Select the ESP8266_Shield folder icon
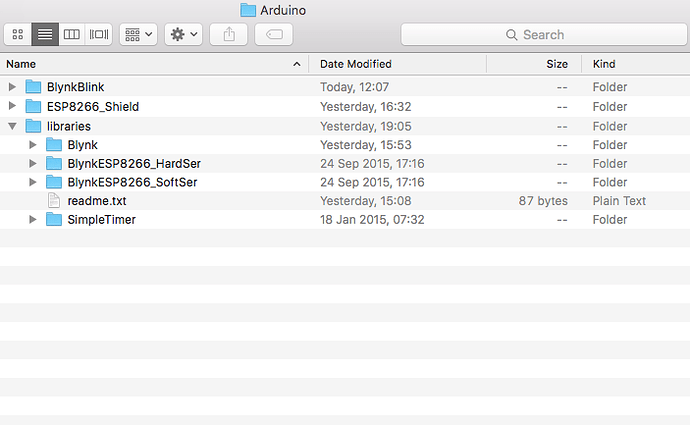The height and width of the screenshot is (425, 690). click(33, 106)
